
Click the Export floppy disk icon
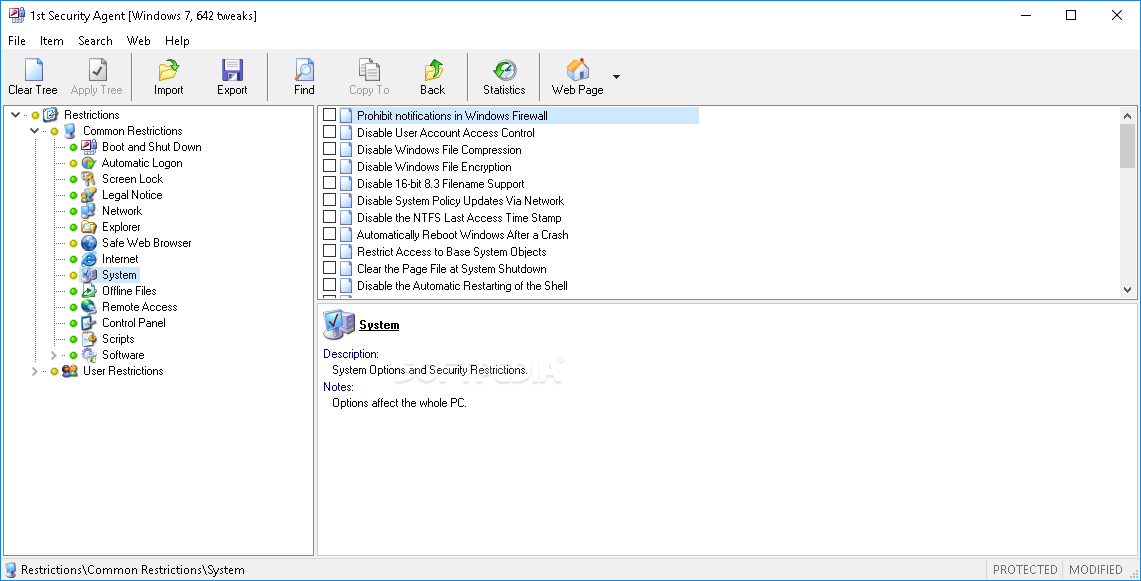[232, 70]
